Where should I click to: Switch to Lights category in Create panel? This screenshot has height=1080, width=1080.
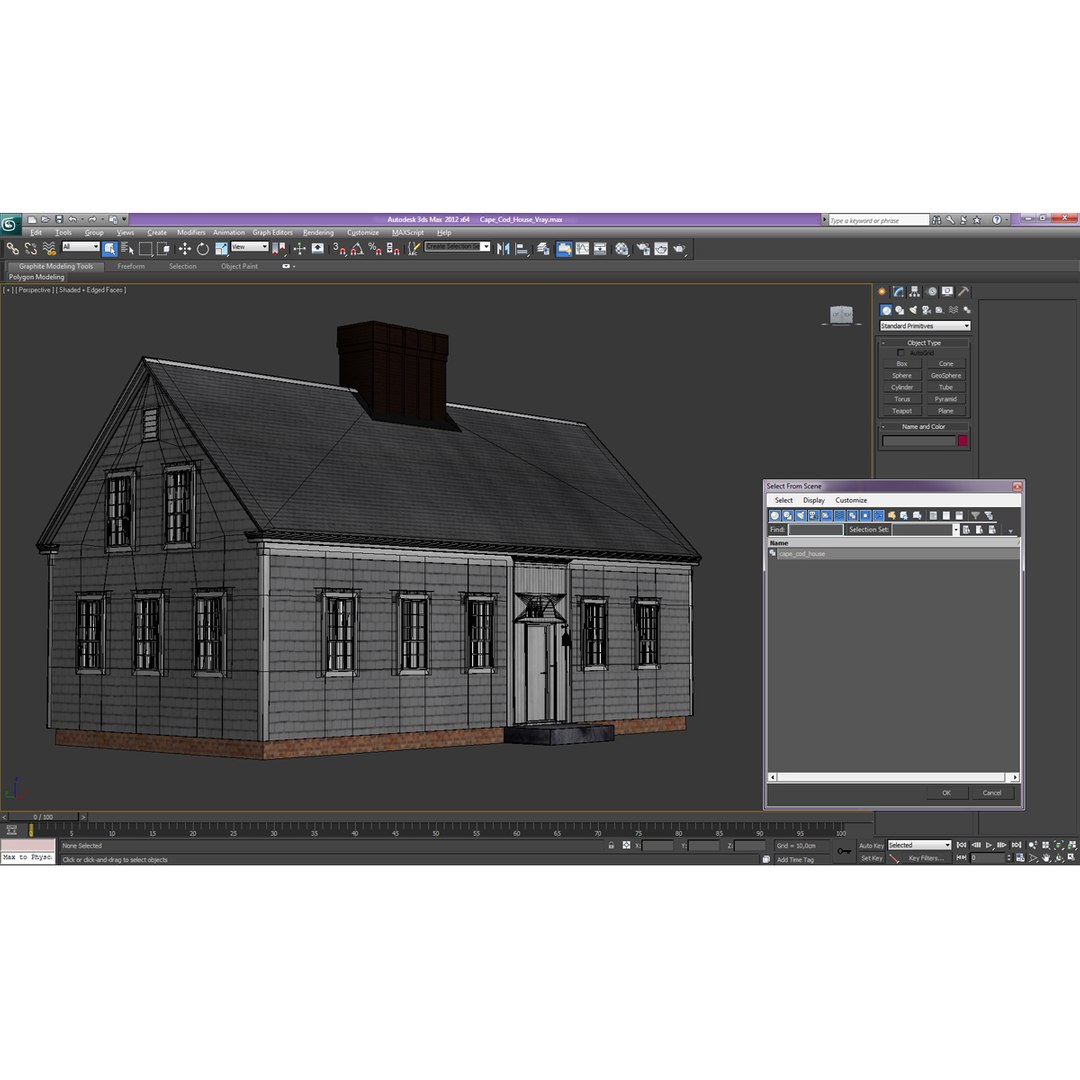[913, 310]
